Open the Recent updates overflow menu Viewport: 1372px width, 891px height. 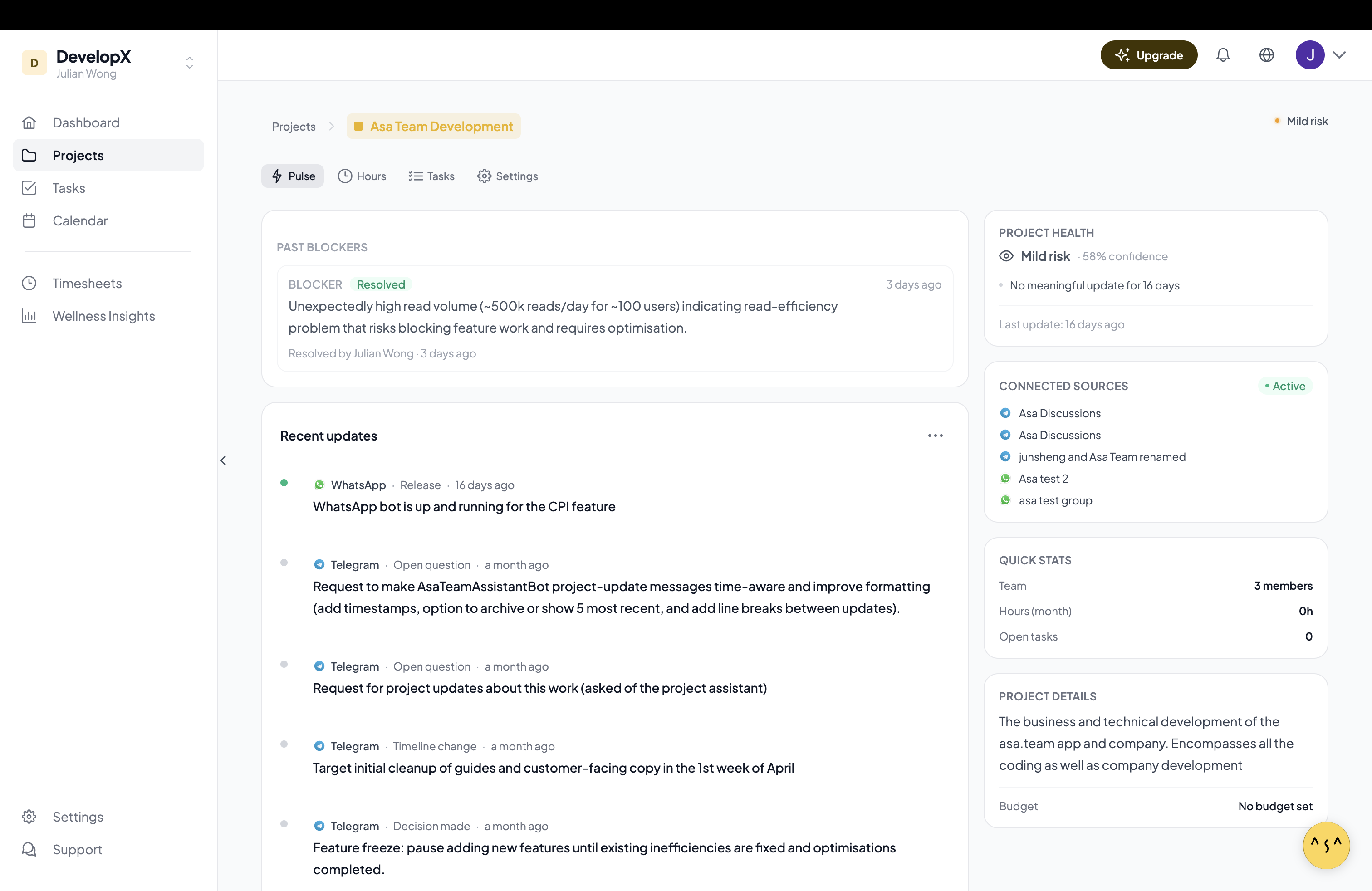[x=935, y=435]
